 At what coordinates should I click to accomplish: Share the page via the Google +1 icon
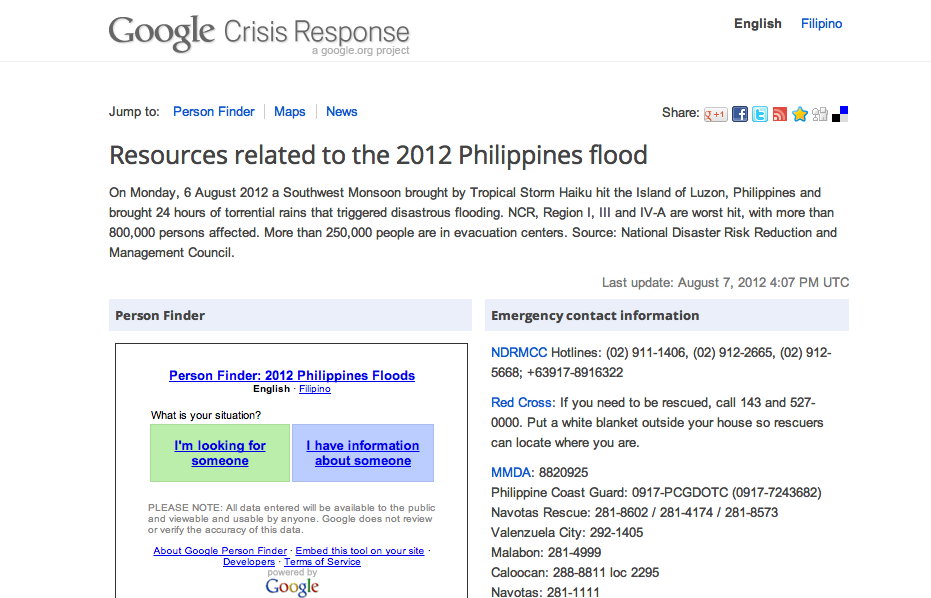[x=714, y=114]
